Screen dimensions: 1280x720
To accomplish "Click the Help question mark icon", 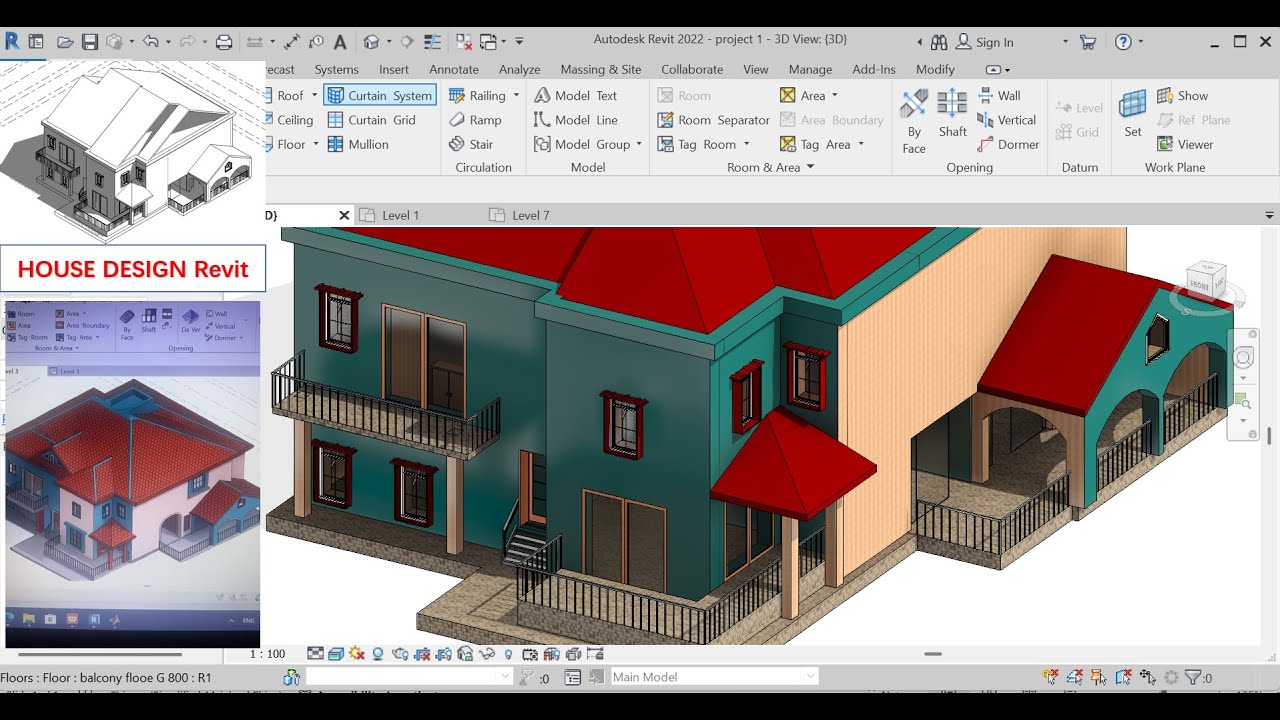I will click(1123, 42).
